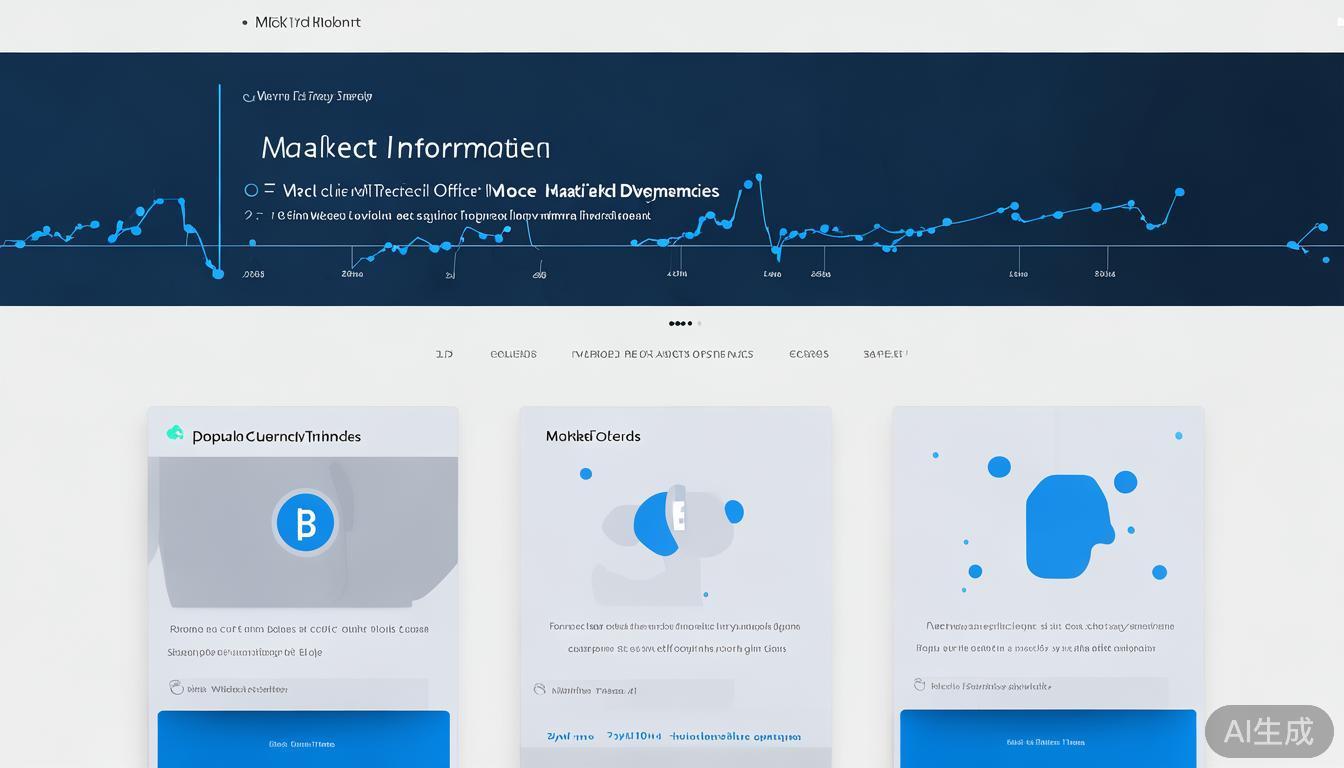Click the small icon above middle card's blue link

(540, 689)
